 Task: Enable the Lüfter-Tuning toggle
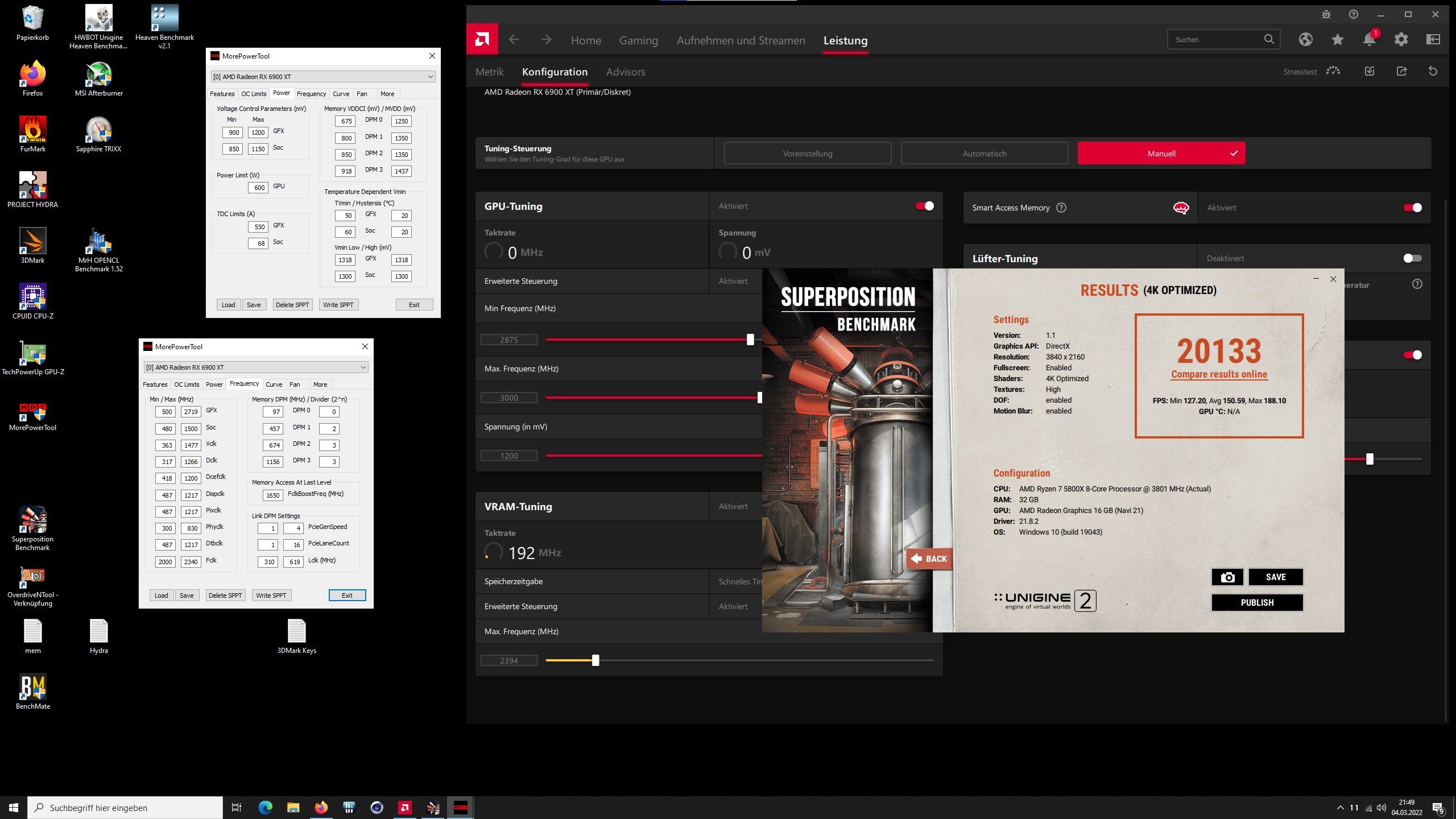[1413, 258]
